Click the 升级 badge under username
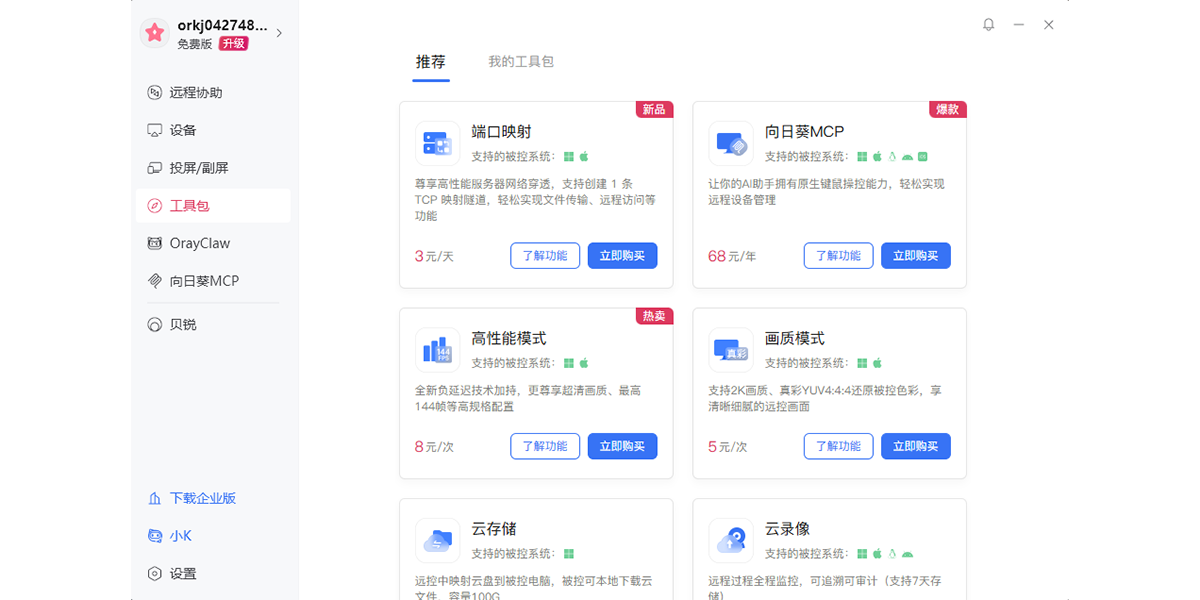Screen dimensions: 1200x600 click(x=233, y=44)
